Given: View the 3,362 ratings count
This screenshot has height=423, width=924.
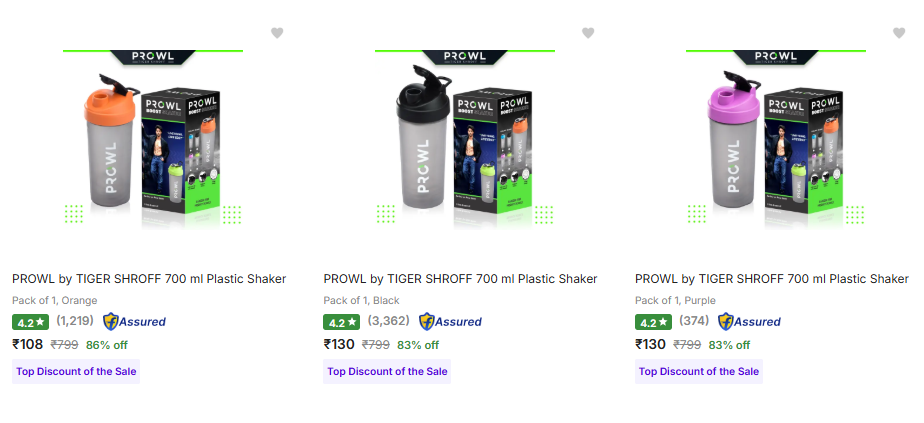Looking at the screenshot, I should click(x=389, y=321).
